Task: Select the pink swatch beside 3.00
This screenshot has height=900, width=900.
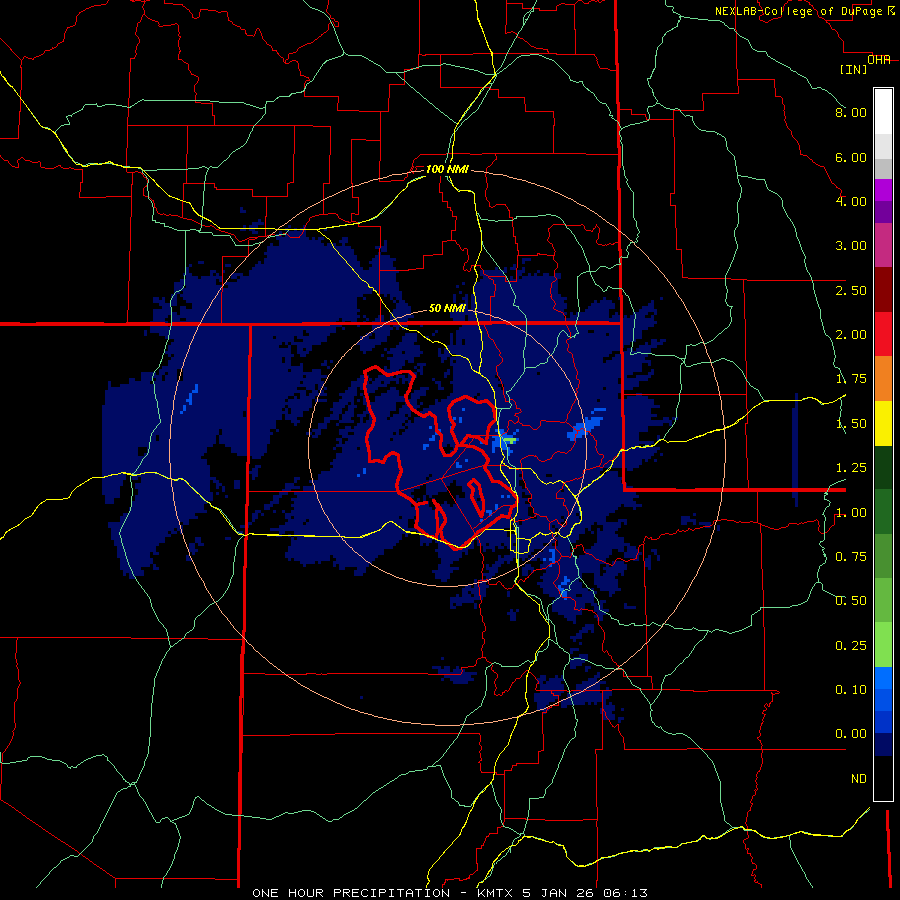Action: tap(883, 245)
